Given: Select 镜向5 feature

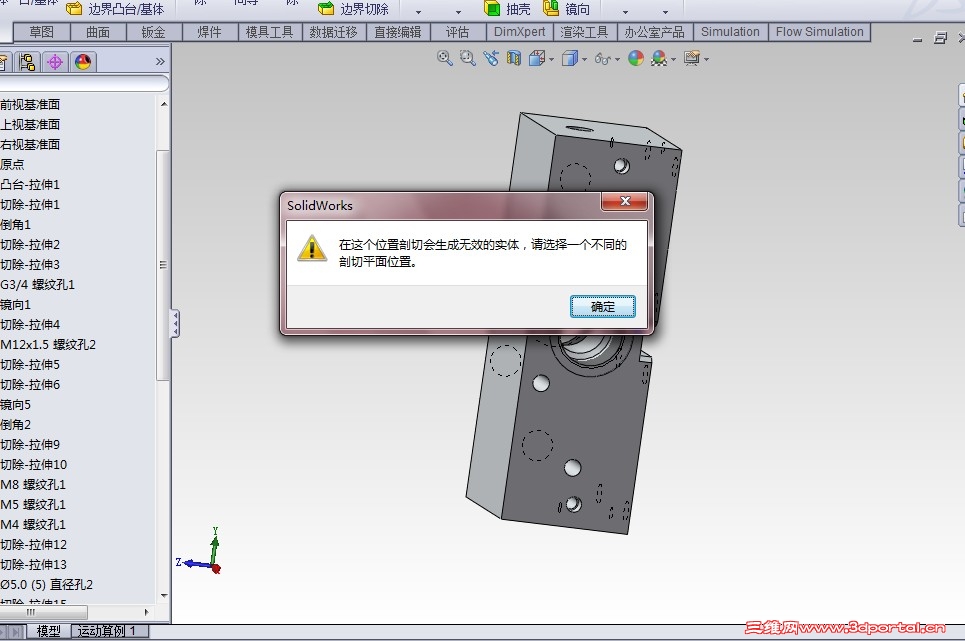Looking at the screenshot, I should (x=15, y=404).
